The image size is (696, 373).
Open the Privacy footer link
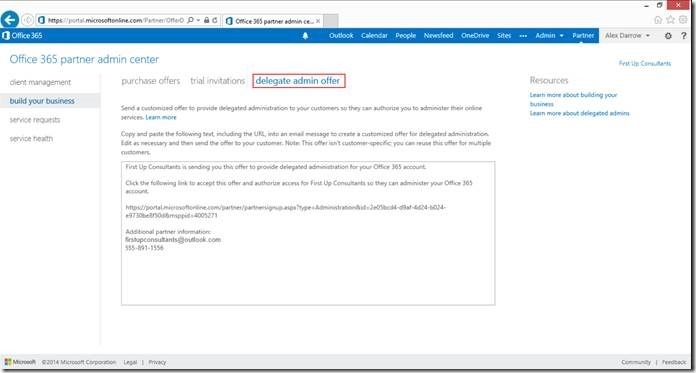coord(157,362)
